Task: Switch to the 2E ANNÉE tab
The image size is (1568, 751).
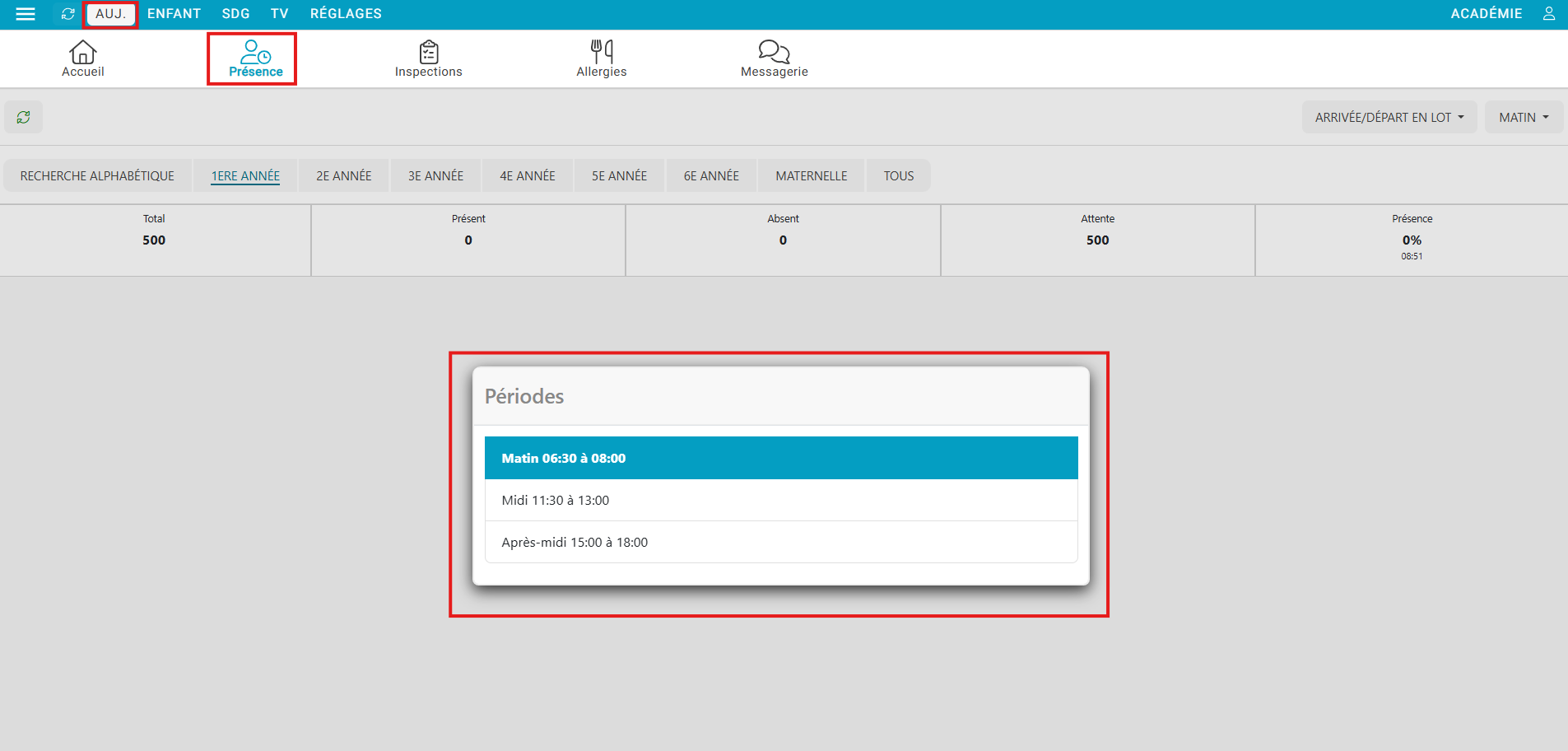Action: click(343, 176)
